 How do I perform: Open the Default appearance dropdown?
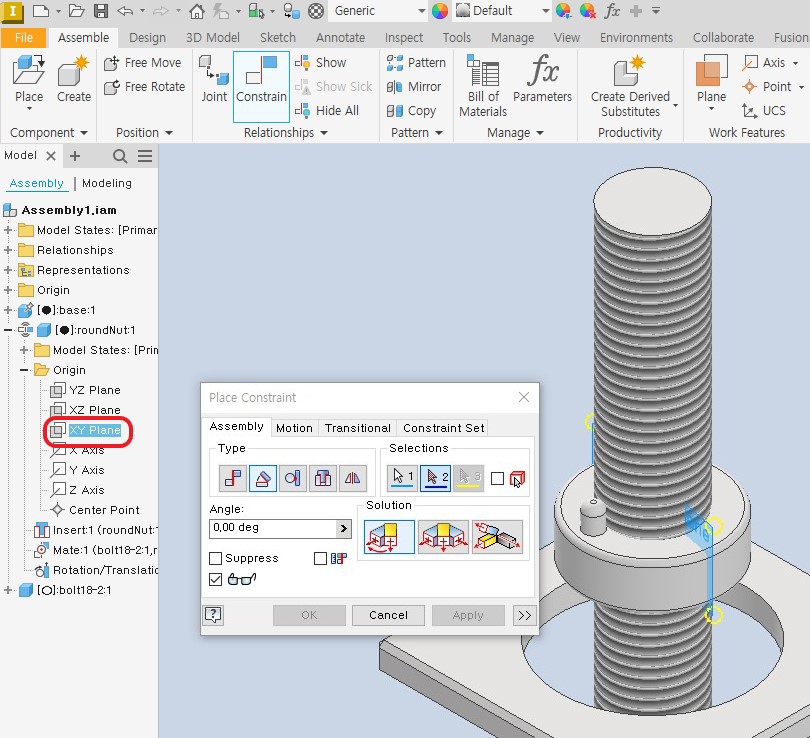546,11
